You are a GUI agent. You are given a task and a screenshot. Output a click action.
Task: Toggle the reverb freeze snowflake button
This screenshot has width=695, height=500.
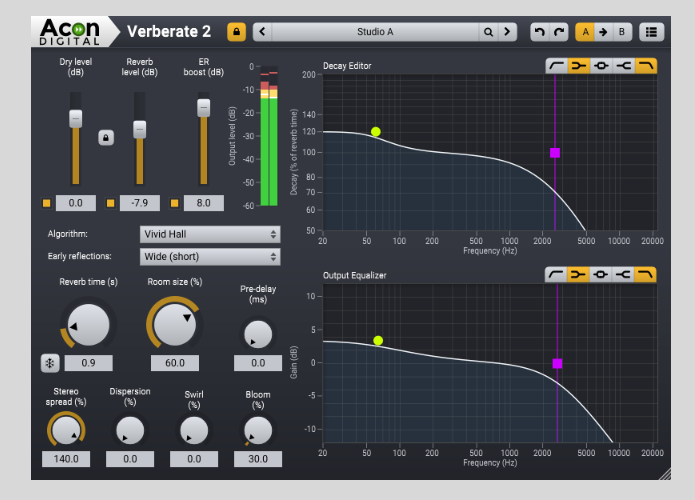50,363
